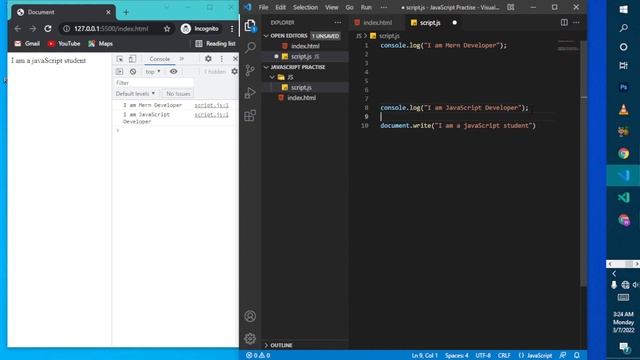
Task: Click the console Filter input field
Action: tap(154, 83)
